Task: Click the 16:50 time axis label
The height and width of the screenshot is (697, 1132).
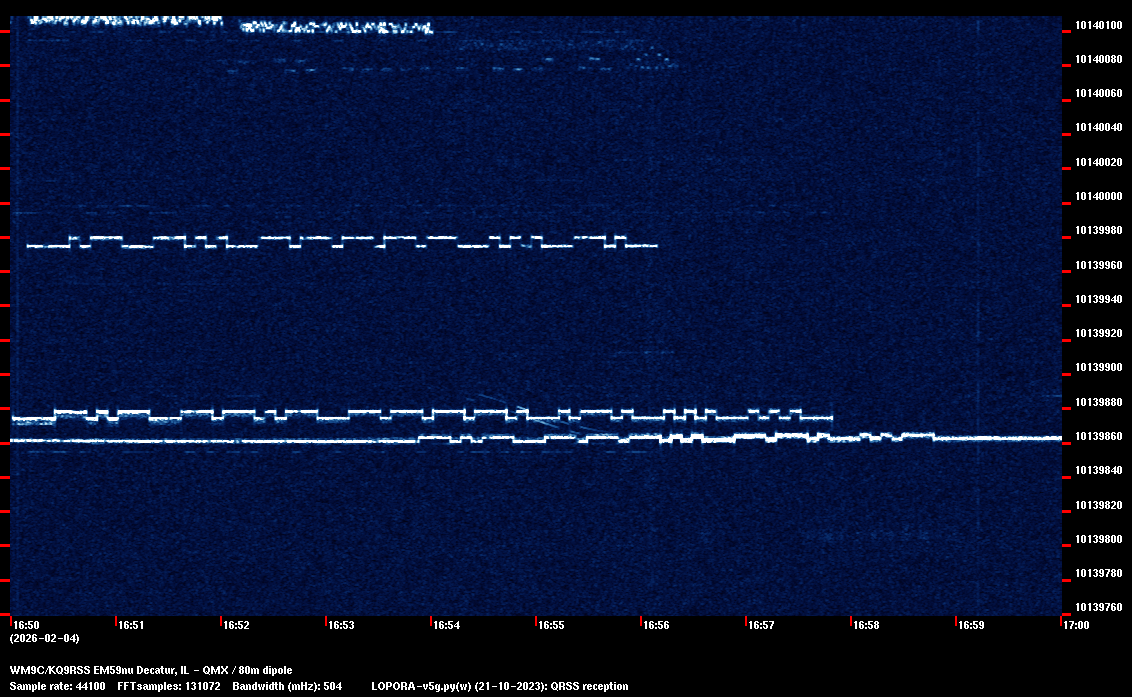Action: tap(25, 625)
